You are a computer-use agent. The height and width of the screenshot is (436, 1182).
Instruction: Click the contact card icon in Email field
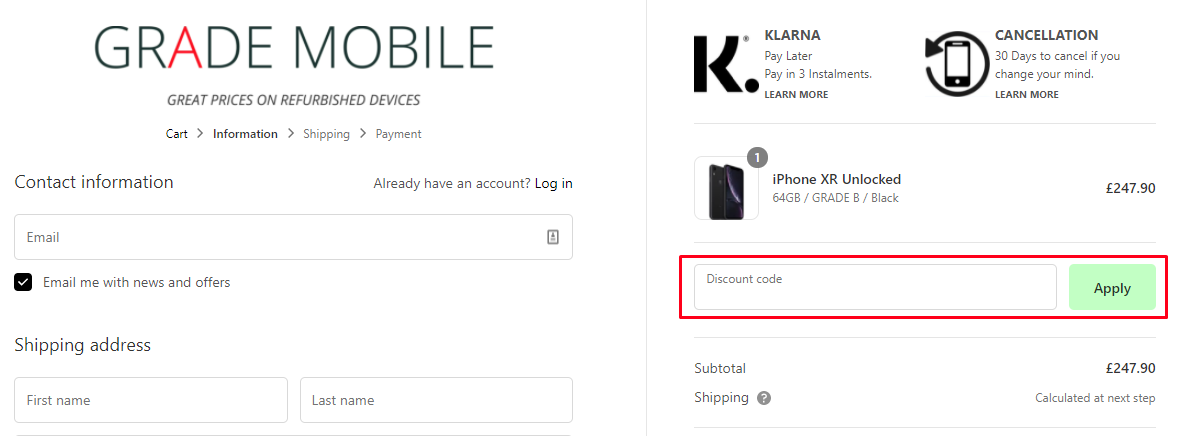pyautogui.click(x=553, y=237)
